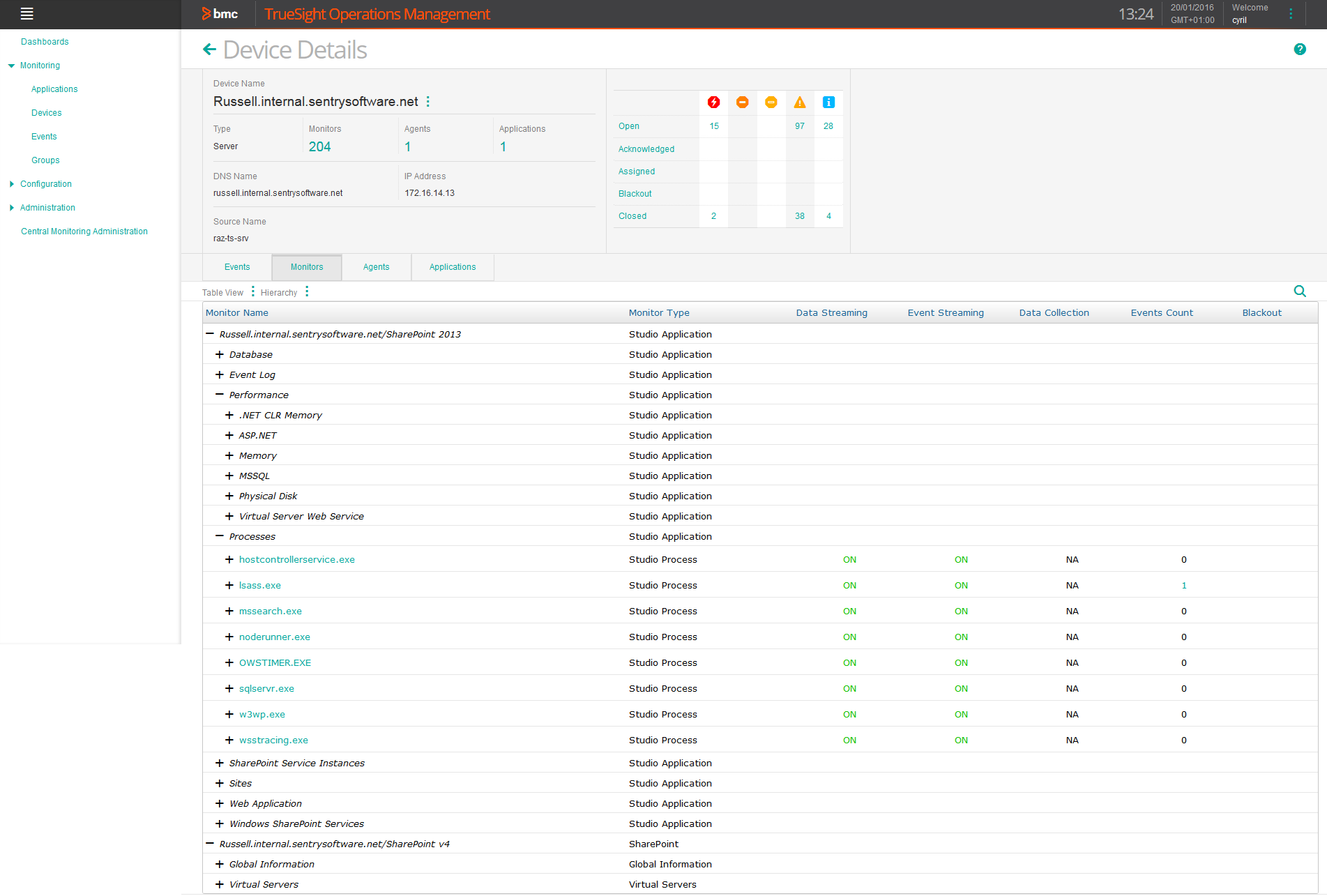1327x896 pixels.
Task: Open the noderunner.exe monitor link
Action: [275, 637]
